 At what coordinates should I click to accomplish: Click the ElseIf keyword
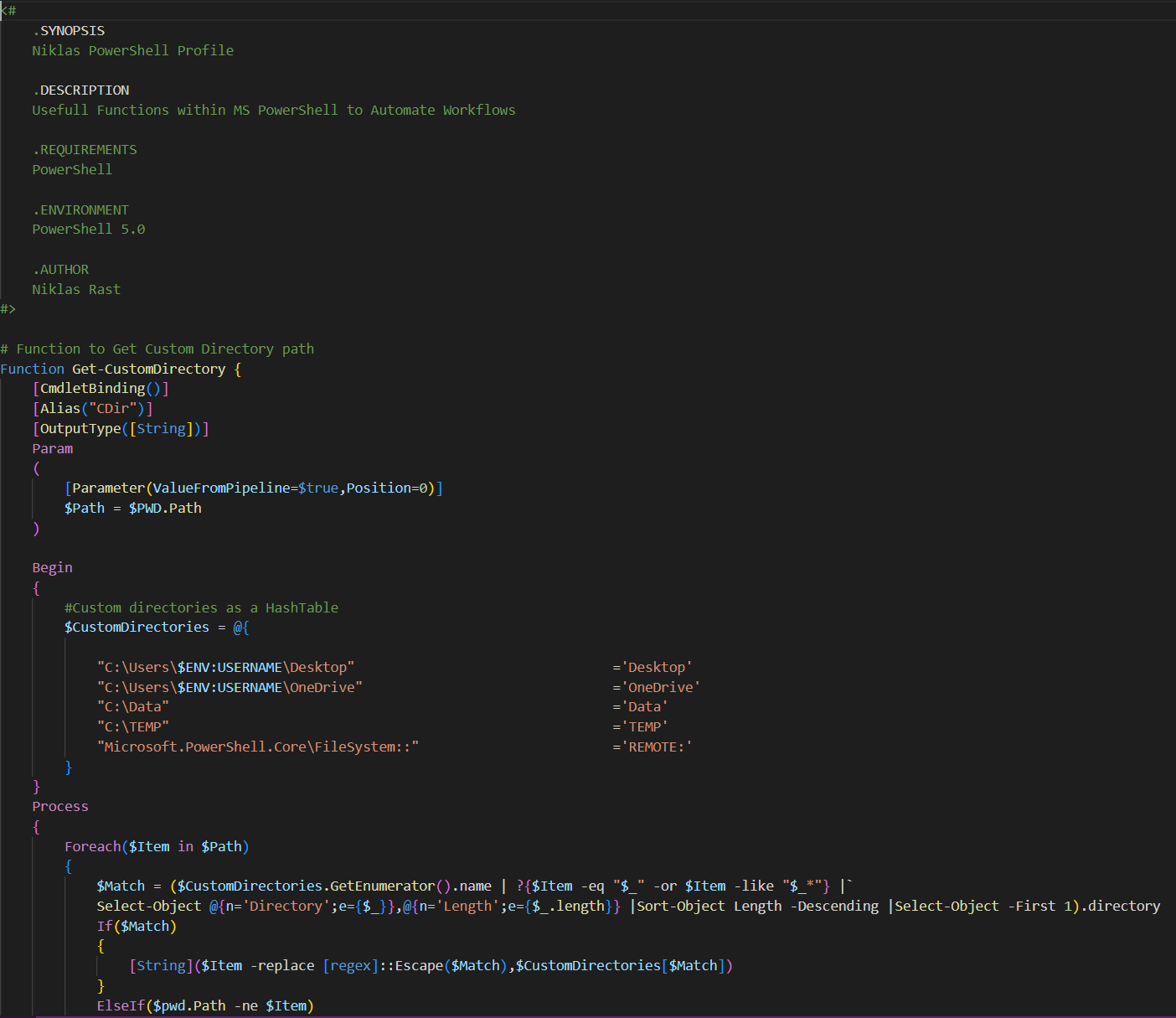(121, 1006)
